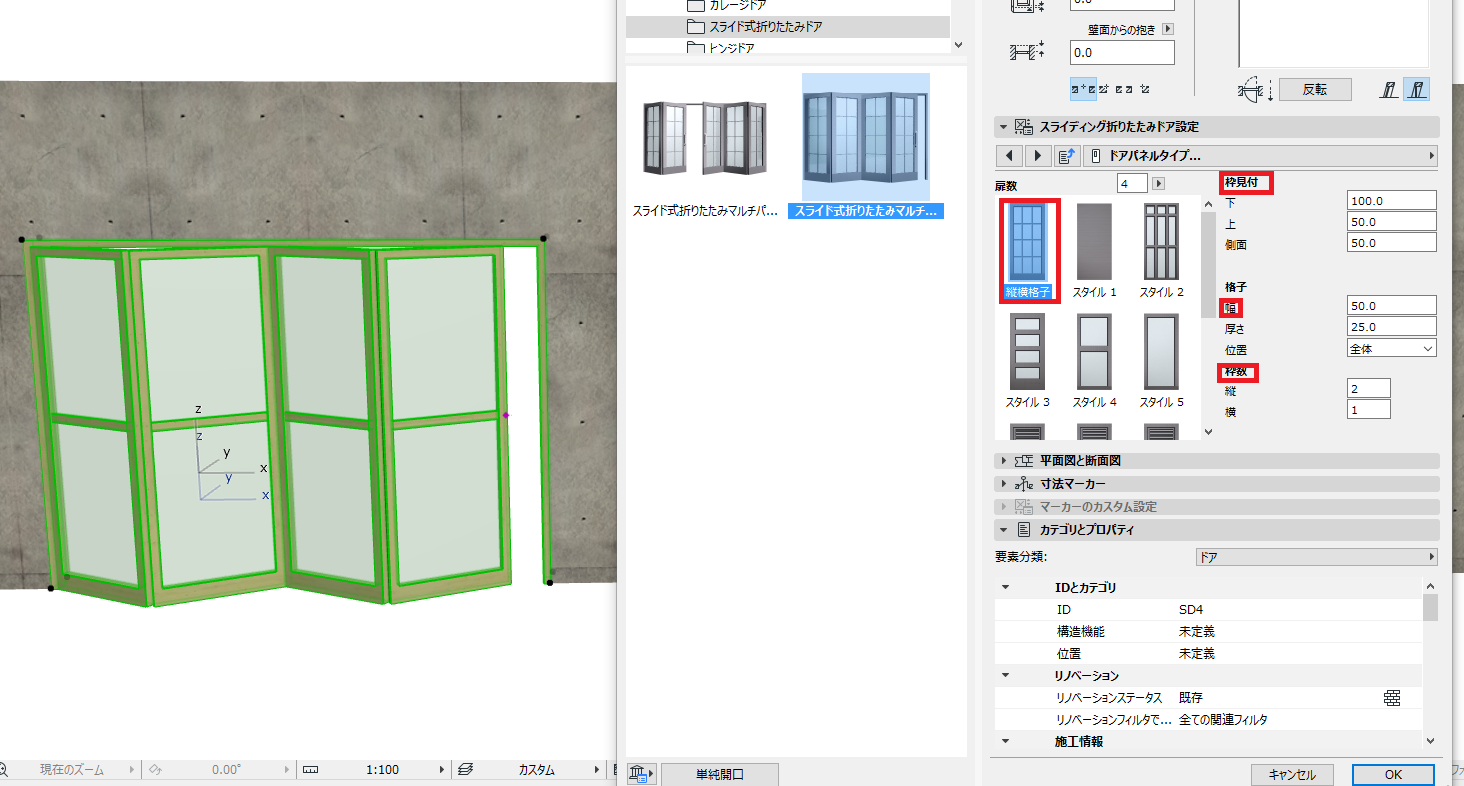Click the wall reveal depth icon
The height and width of the screenshot is (786, 1464).
[1027, 51]
